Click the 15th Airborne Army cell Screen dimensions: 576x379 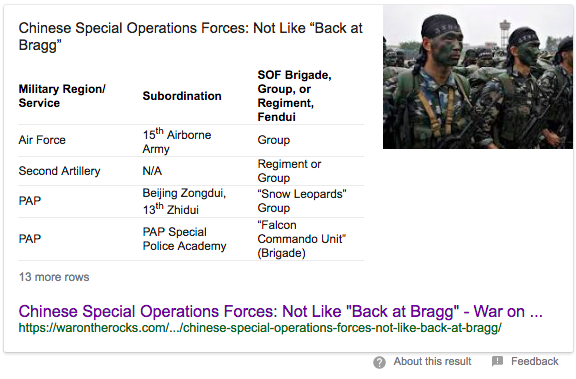(177, 141)
